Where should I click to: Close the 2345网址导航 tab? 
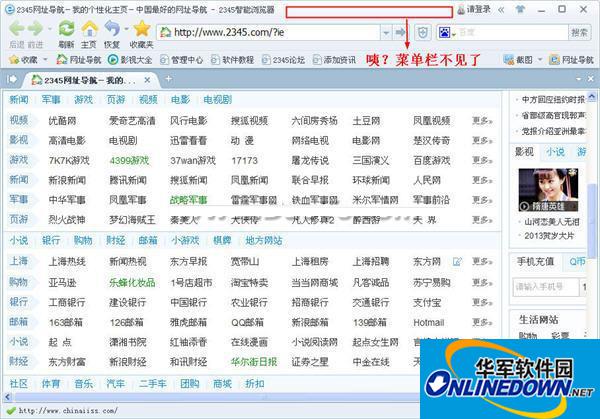[147, 80]
